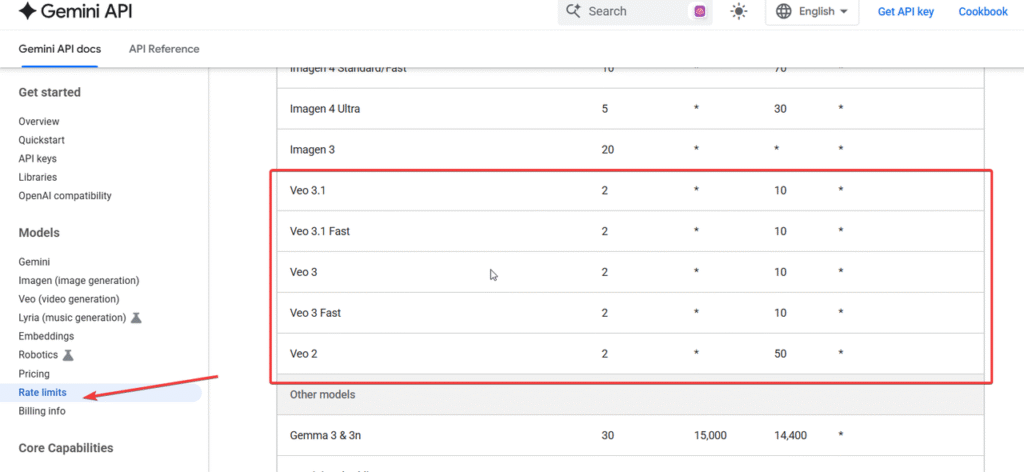1024x472 pixels.
Task: Open the Pricing sidebar link
Action: tap(34, 374)
